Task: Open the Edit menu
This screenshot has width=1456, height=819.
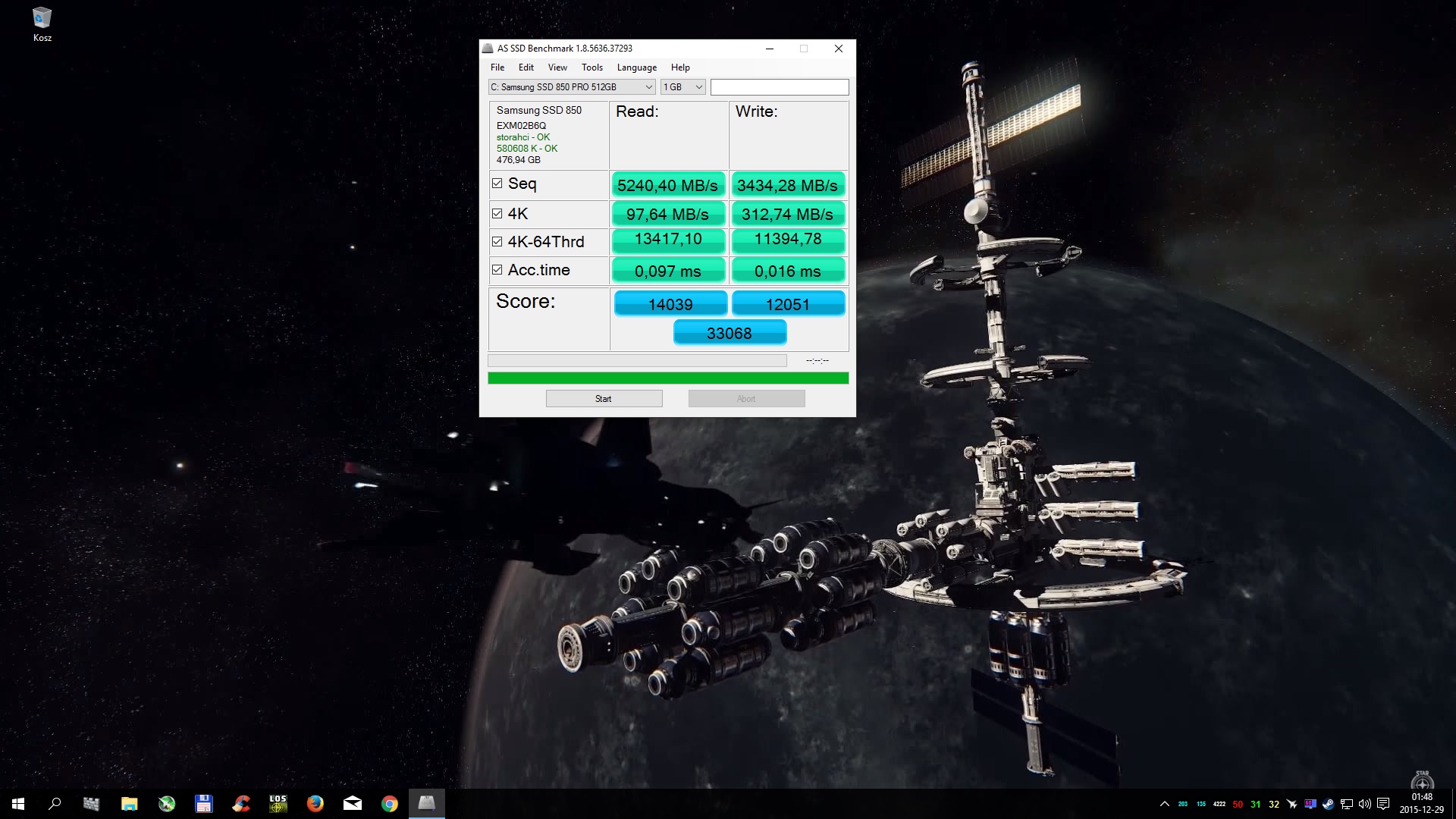Action: tap(526, 67)
